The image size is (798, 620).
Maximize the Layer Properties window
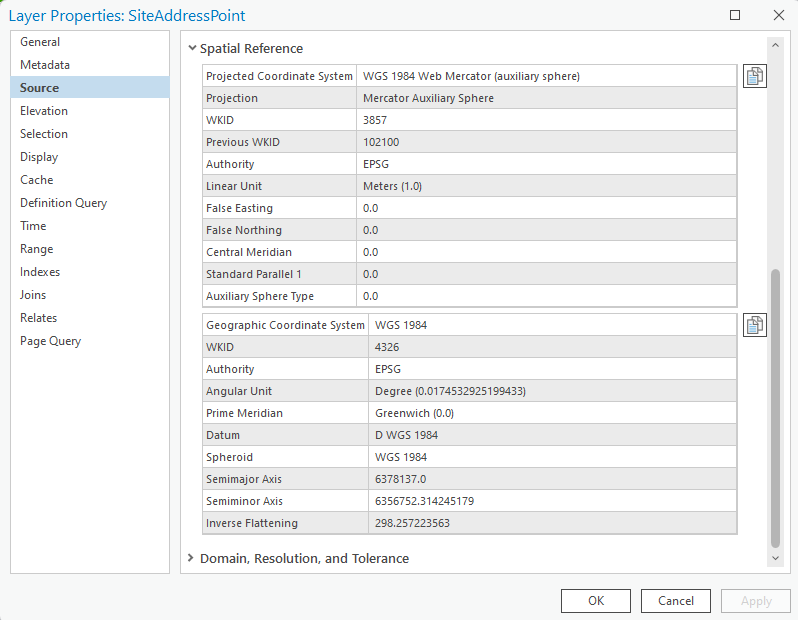coord(735,15)
